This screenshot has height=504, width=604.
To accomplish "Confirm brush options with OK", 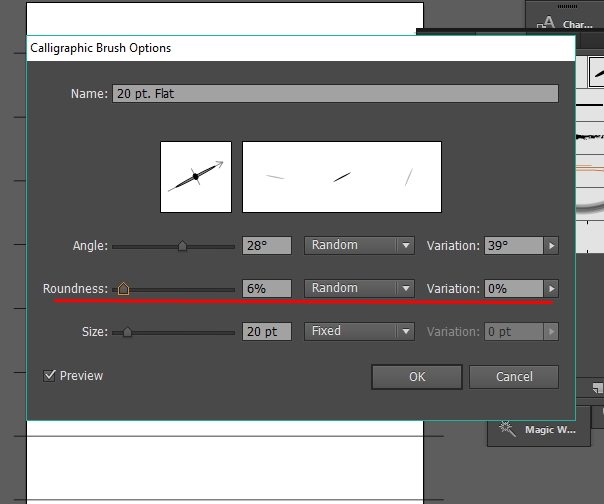I will click(417, 377).
